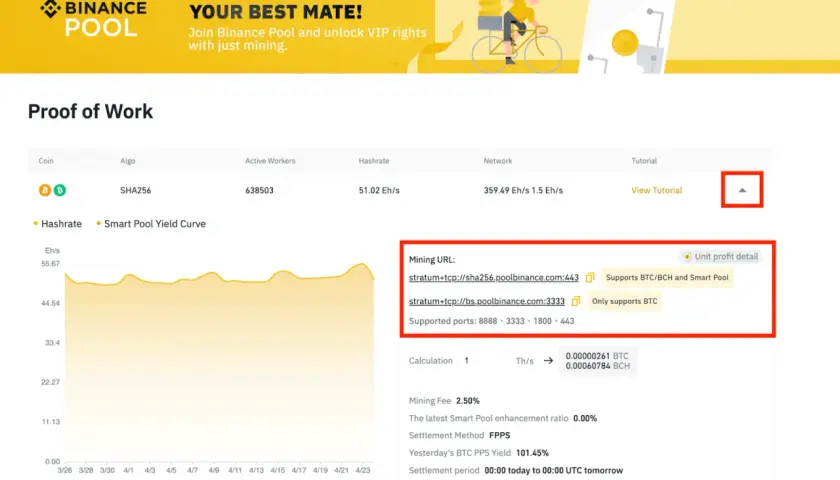Toggle the Hashrate chart legend

tap(58, 224)
